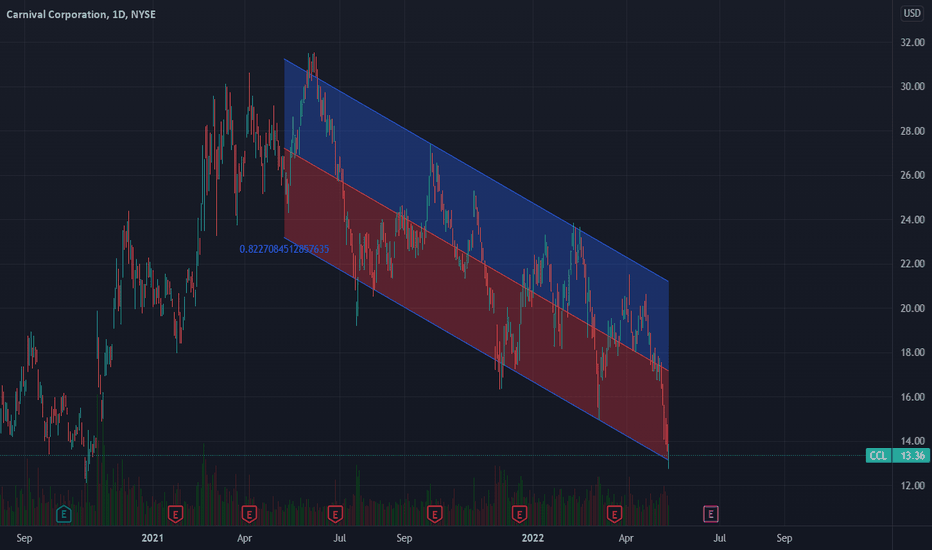Click the pink upcoming earnings marker near July 2022
This screenshot has height=550, width=932.
pyautogui.click(x=711, y=514)
